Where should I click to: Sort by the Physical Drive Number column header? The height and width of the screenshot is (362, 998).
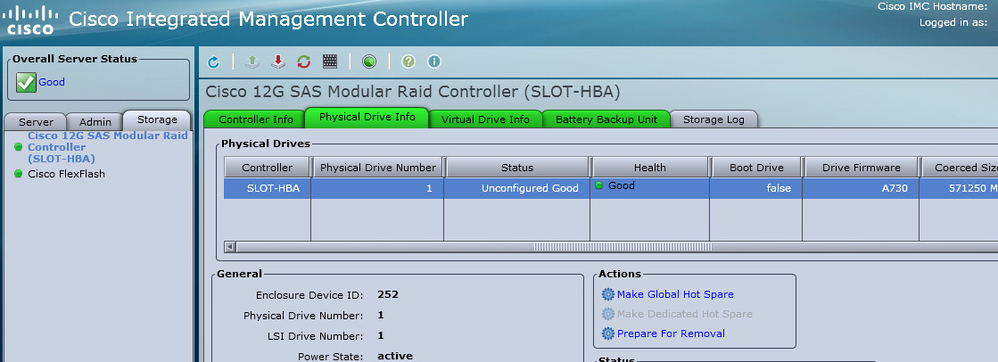(x=378, y=168)
